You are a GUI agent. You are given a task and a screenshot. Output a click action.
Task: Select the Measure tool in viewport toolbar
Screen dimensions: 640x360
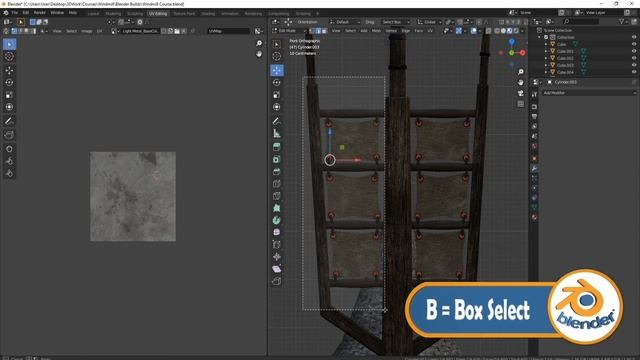(x=277, y=133)
